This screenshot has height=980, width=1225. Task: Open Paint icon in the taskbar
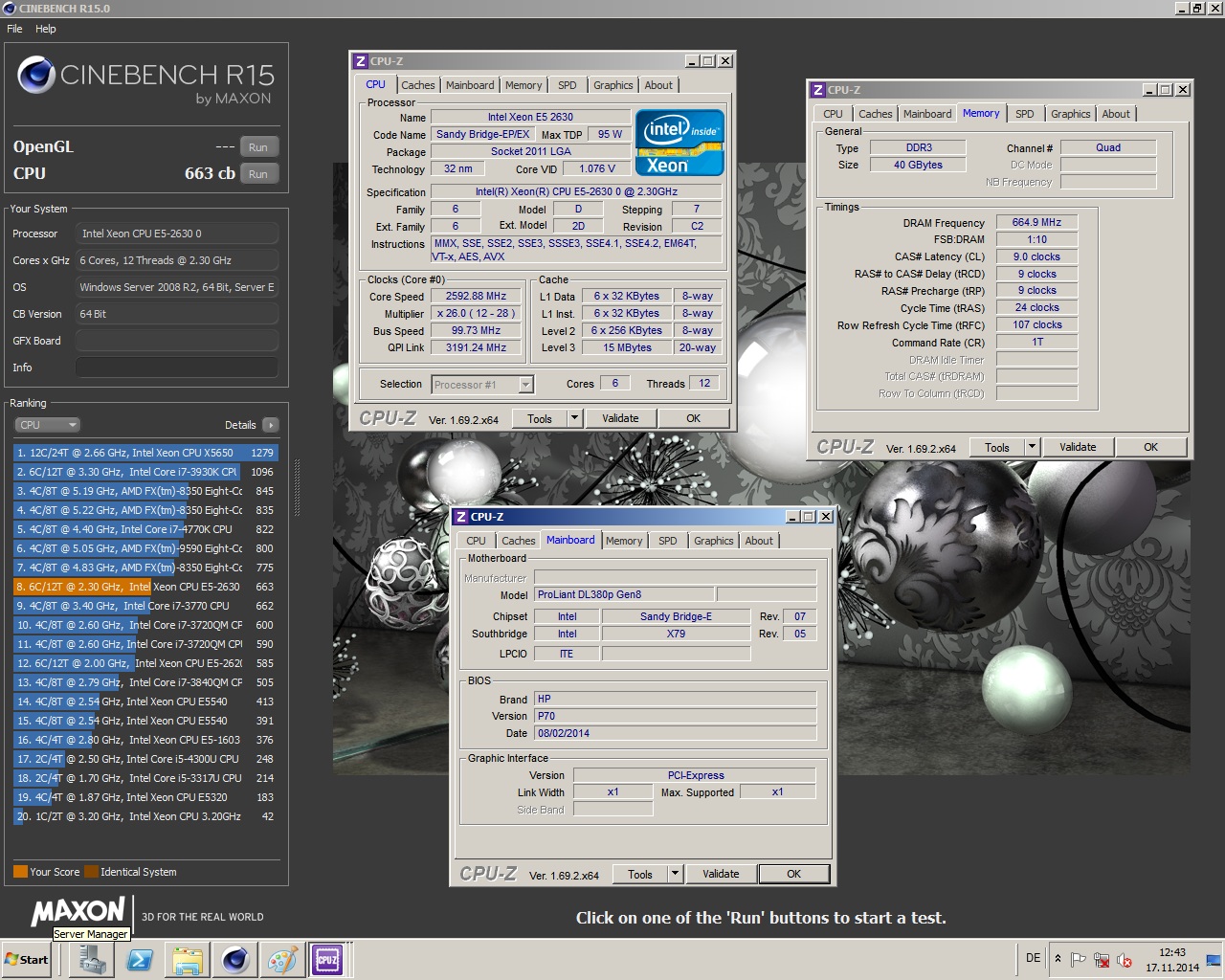[282, 960]
